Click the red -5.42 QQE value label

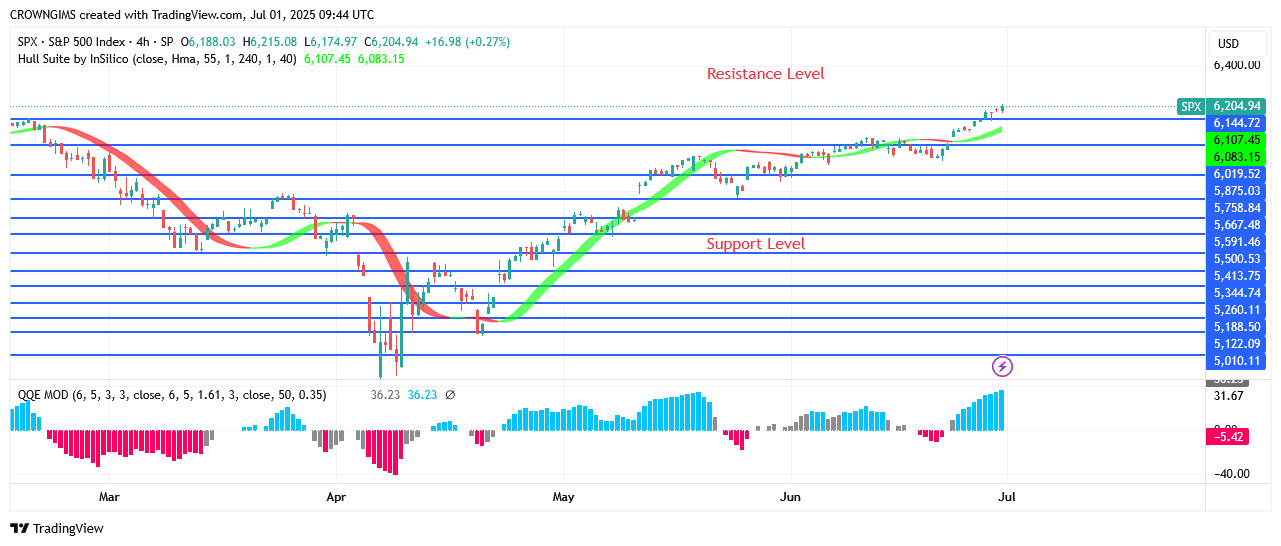click(x=1229, y=438)
